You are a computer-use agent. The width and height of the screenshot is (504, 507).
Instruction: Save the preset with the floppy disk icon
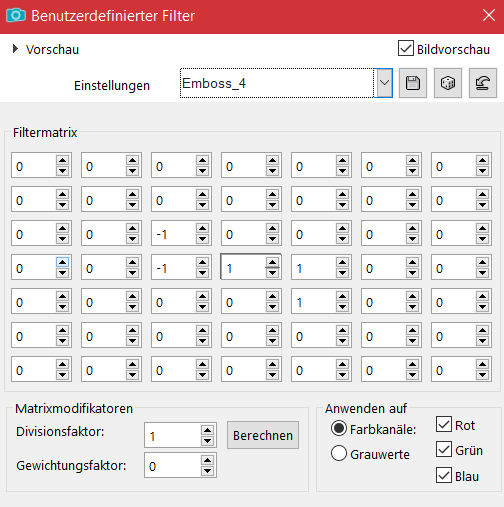click(x=413, y=83)
